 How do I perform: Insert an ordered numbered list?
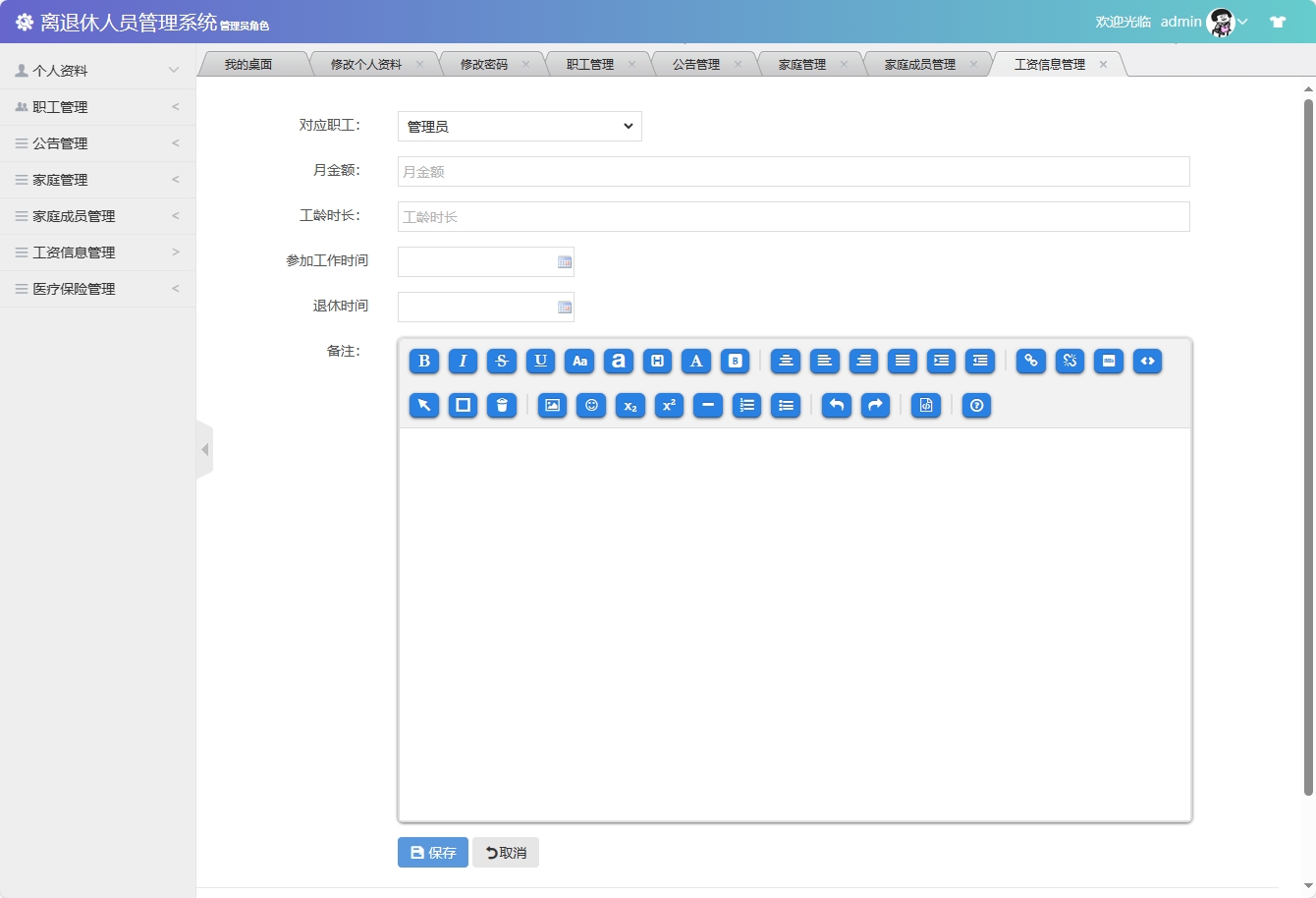[x=747, y=406]
